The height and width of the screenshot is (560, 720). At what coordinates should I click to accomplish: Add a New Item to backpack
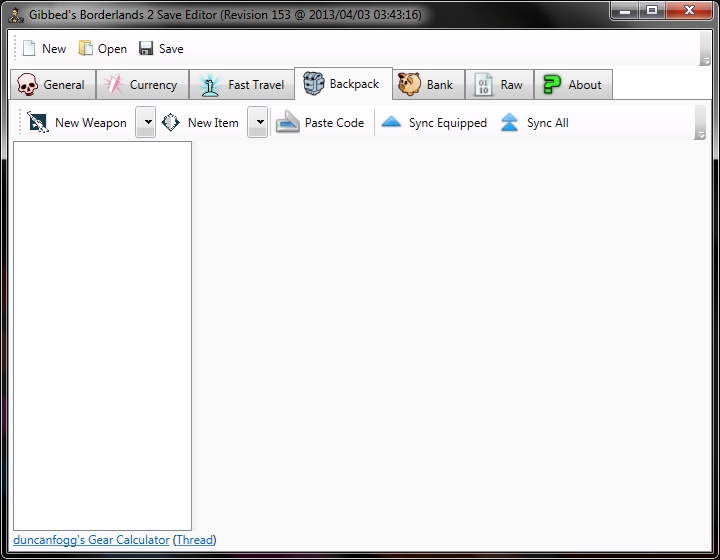tap(201, 123)
